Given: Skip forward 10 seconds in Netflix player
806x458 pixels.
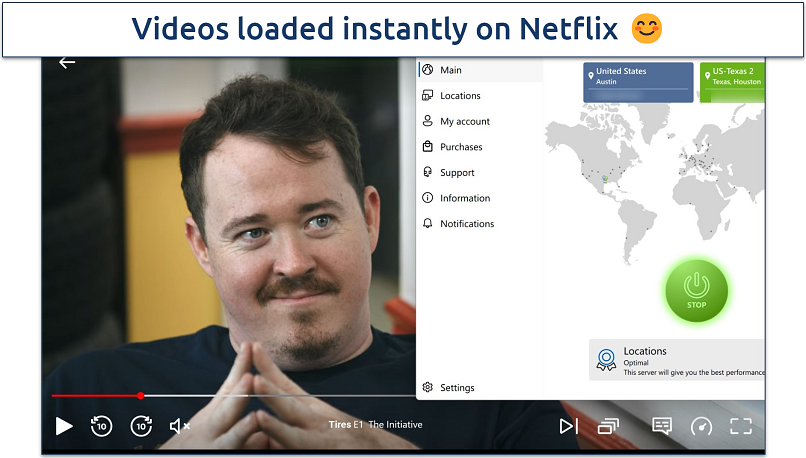Looking at the screenshot, I should point(141,426).
